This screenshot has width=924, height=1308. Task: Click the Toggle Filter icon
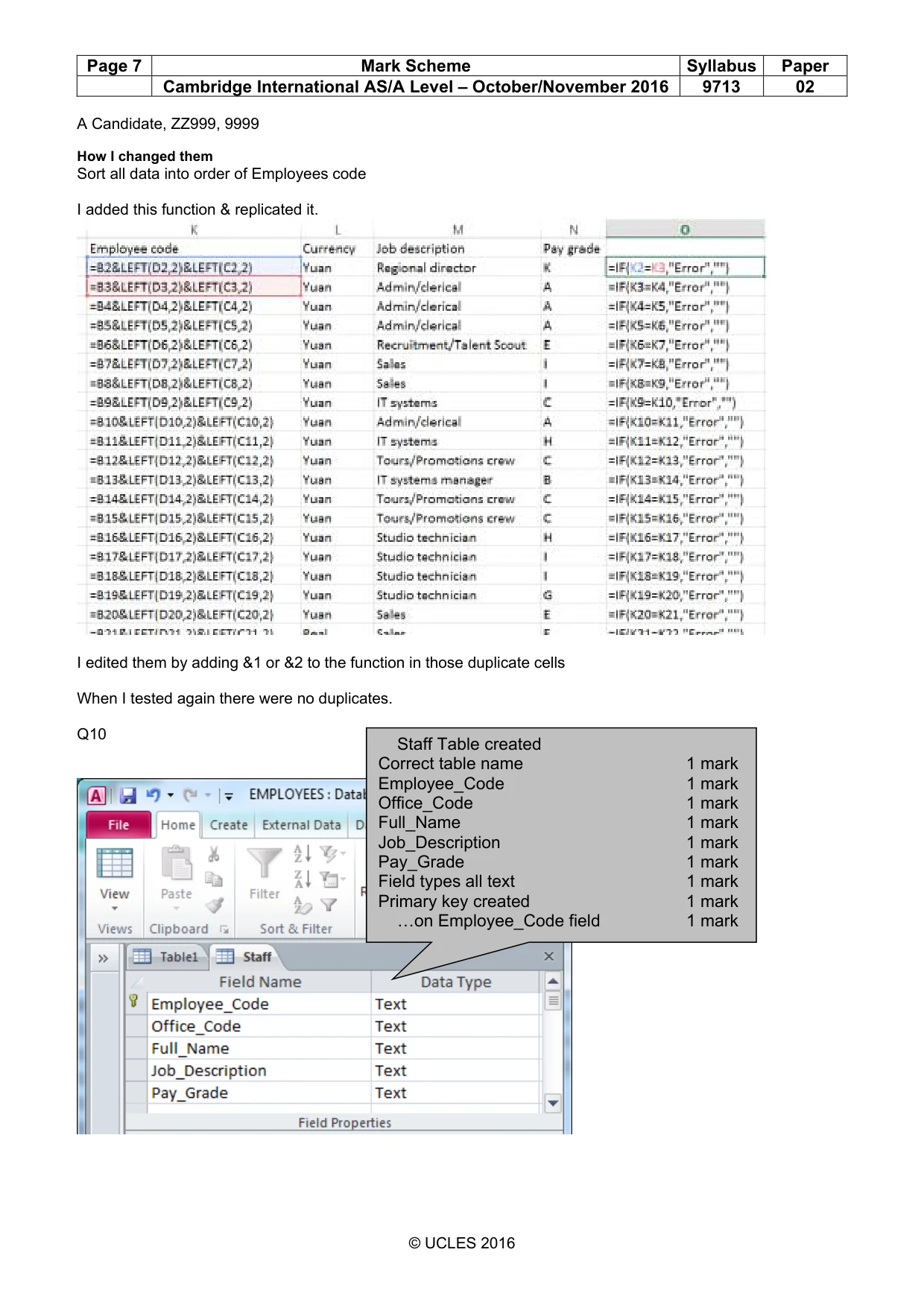(329, 905)
